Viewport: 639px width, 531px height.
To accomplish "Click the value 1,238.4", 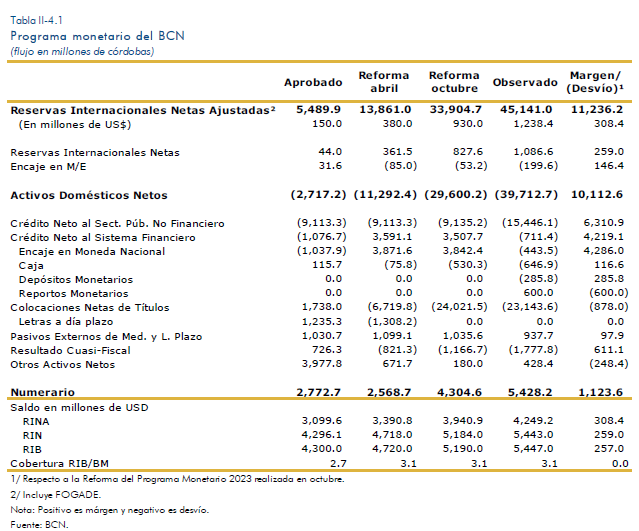I will pos(533,123).
